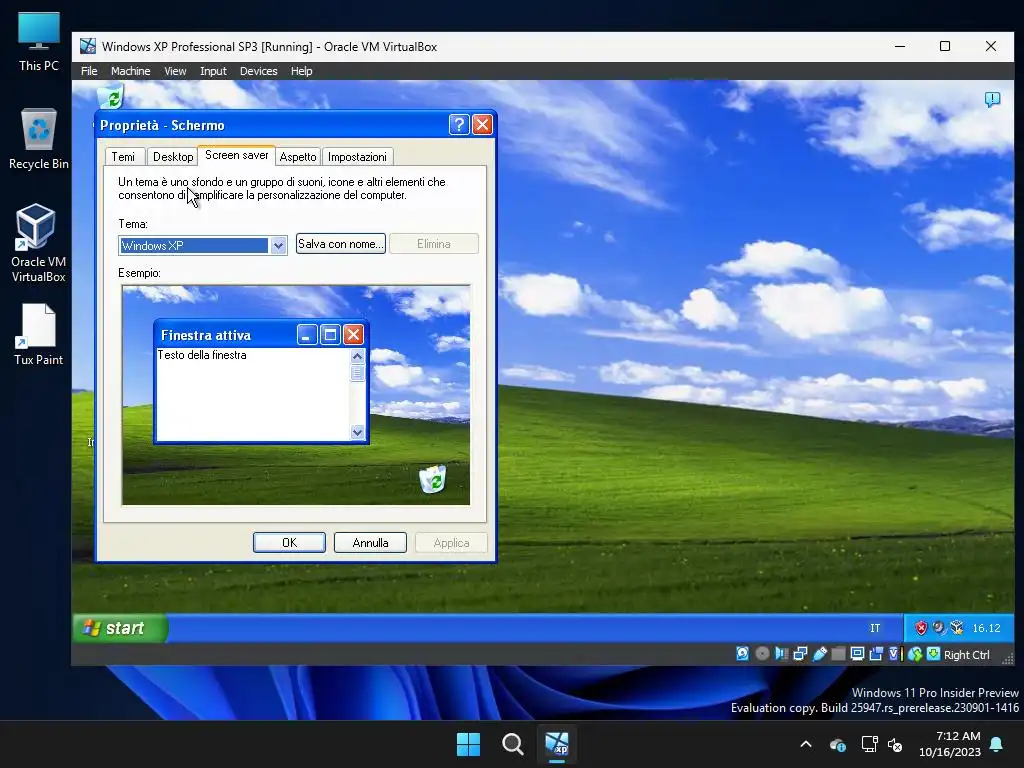The height and width of the screenshot is (768, 1024).
Task: Click the optical disk indicator in VirtualBox status bar
Action: pos(762,654)
